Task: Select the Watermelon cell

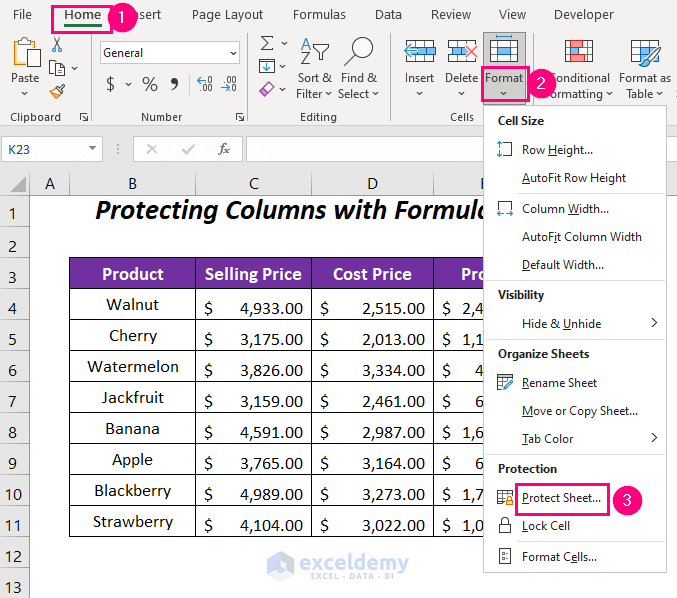Action: click(x=133, y=366)
